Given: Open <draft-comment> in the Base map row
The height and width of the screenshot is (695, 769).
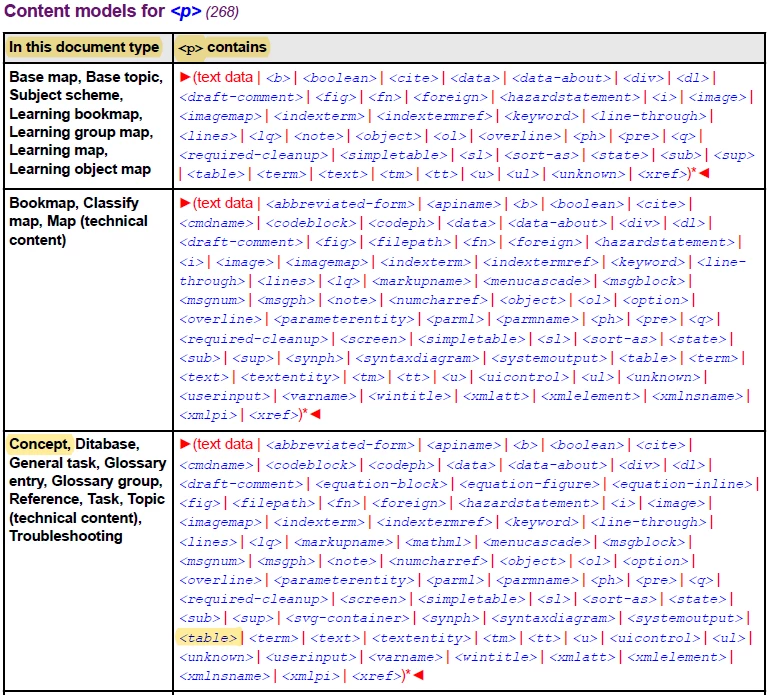Looking at the screenshot, I should pos(241,97).
